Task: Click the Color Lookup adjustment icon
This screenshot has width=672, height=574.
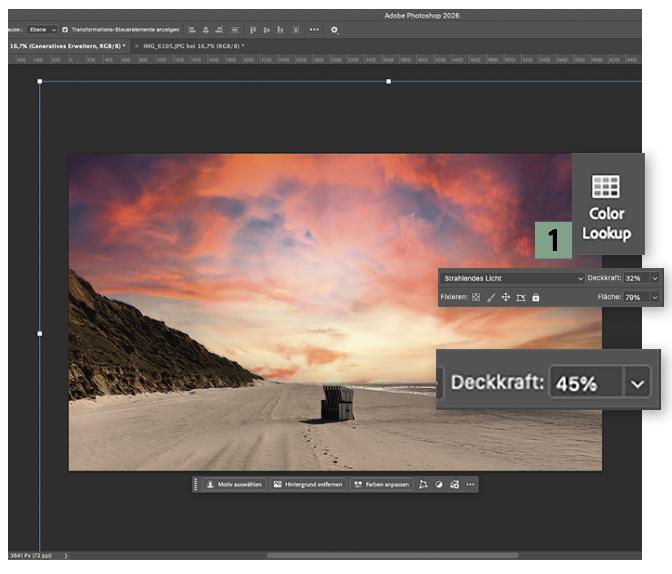Action: [x=606, y=187]
